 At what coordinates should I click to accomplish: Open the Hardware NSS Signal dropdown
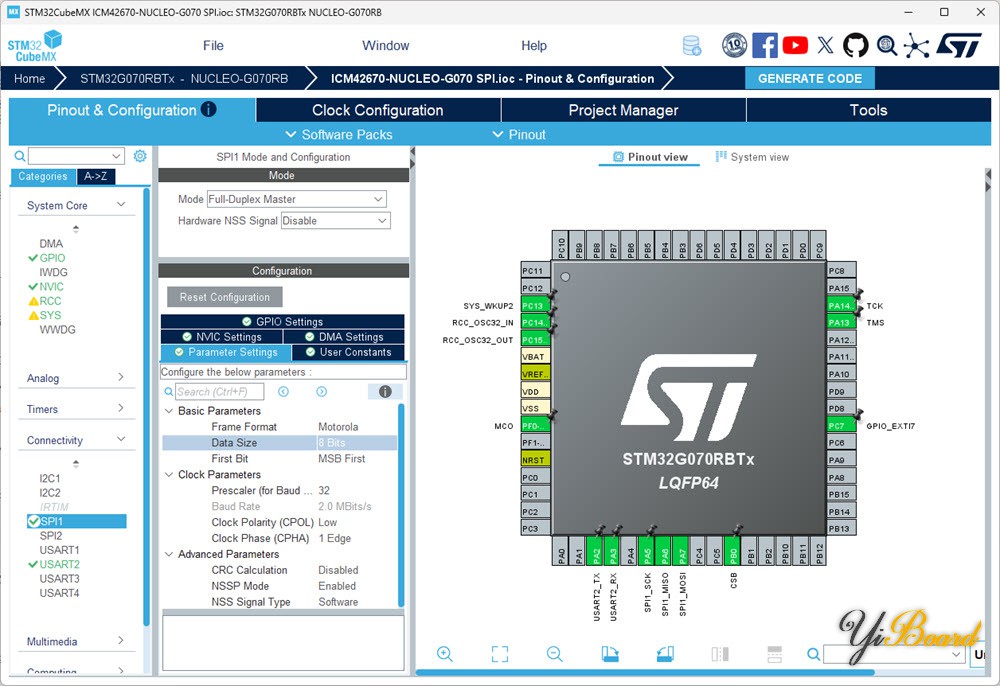(335, 221)
